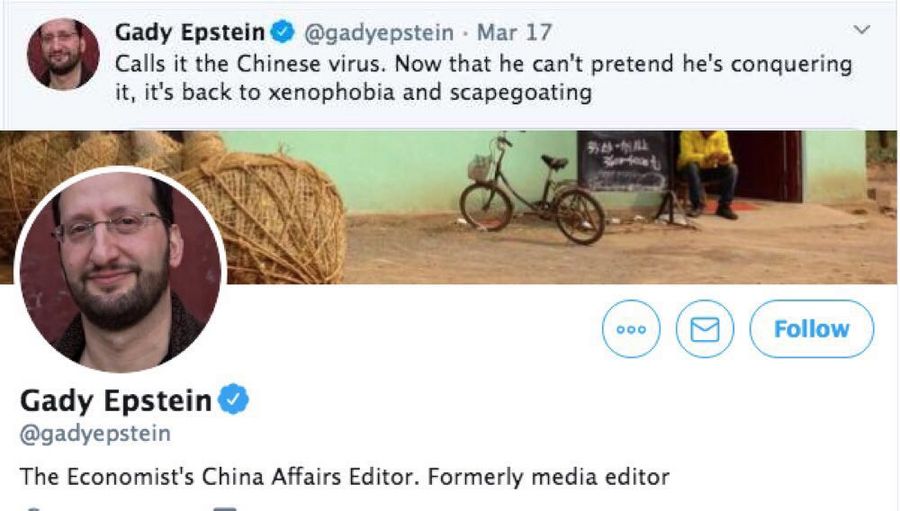Click the verified badge in the tweet header
Screen dimensions: 900x511
pos(282,32)
